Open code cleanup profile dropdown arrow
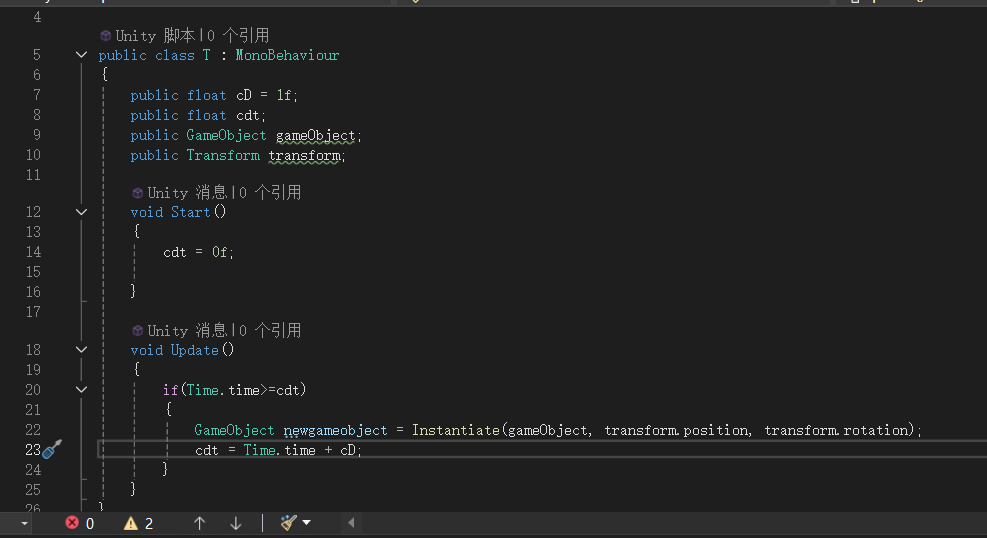This screenshot has width=987, height=538. [307, 522]
